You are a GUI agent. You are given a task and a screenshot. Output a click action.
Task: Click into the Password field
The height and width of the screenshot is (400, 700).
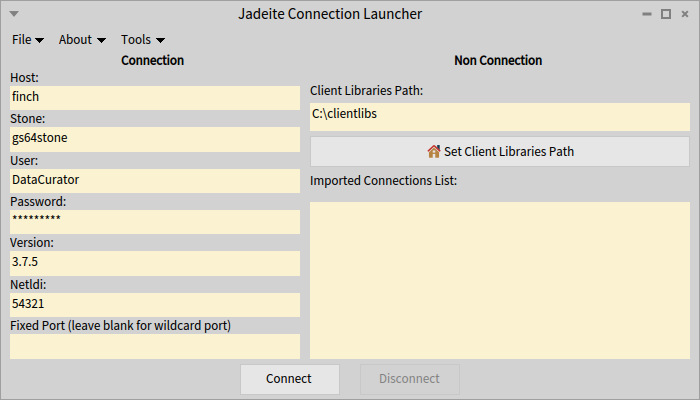tap(154, 221)
